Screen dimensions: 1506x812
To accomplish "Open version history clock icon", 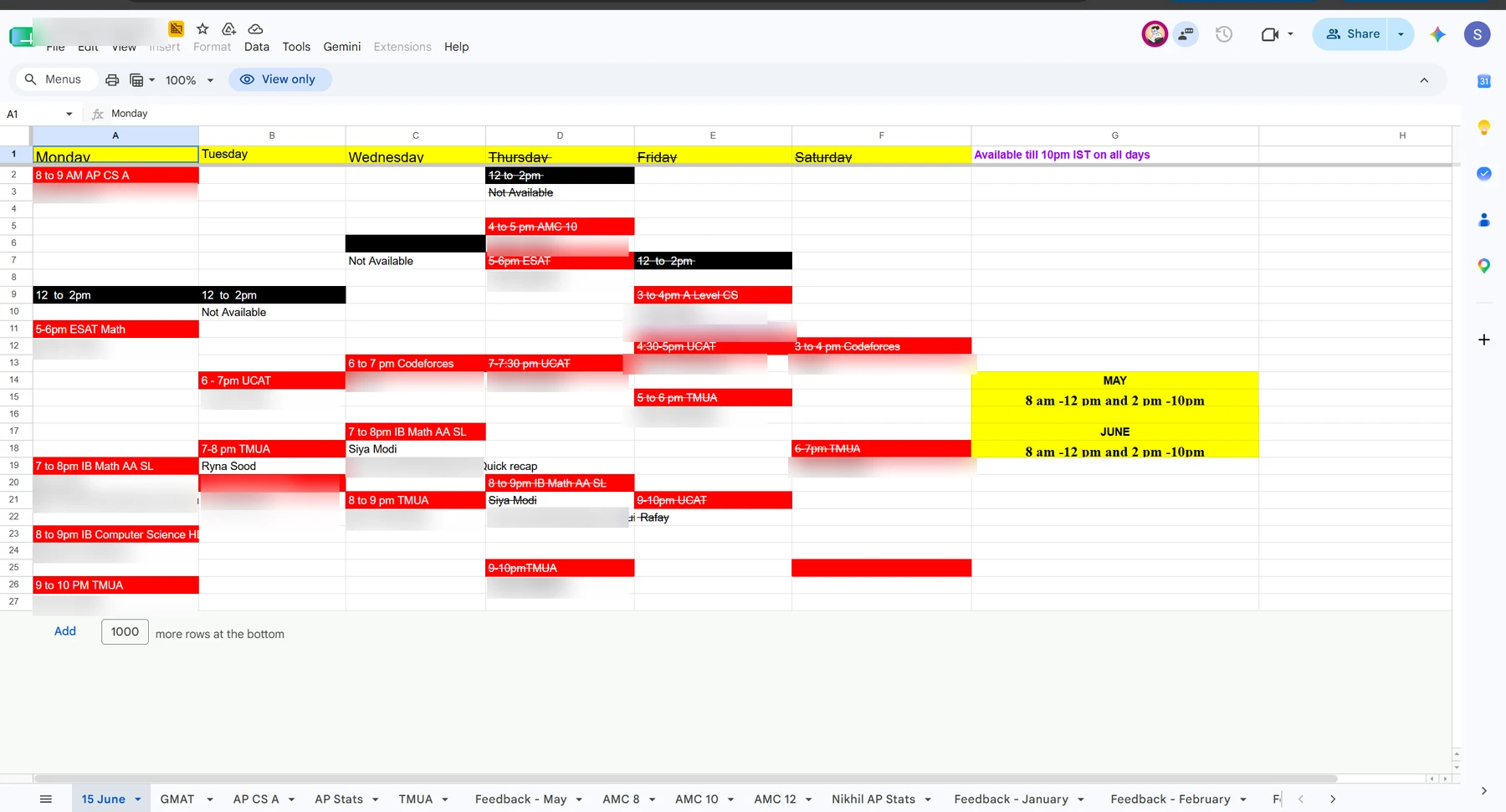I will (1224, 34).
